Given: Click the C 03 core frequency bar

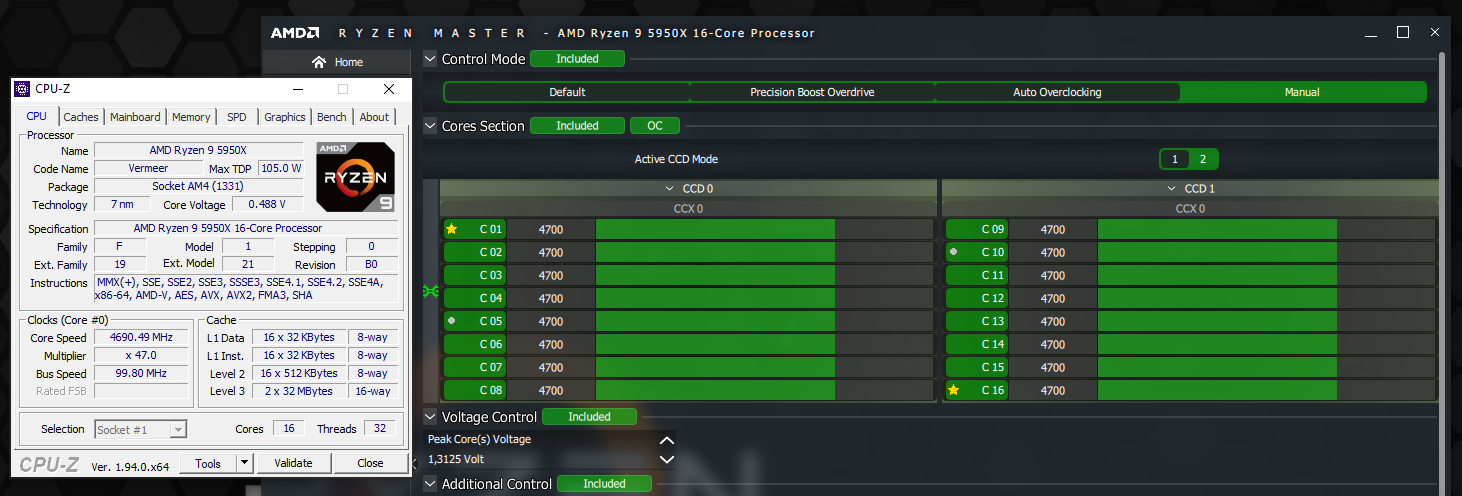Looking at the screenshot, I should 715,275.
